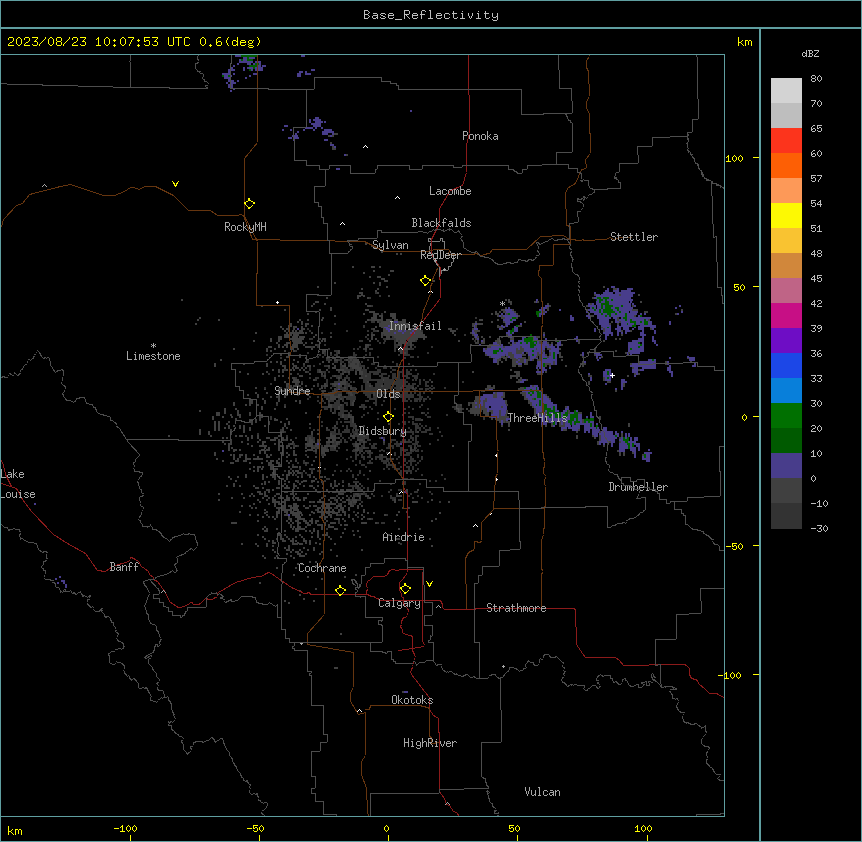Pick the bright green legend swatch below 30

pyautogui.click(x=786, y=416)
